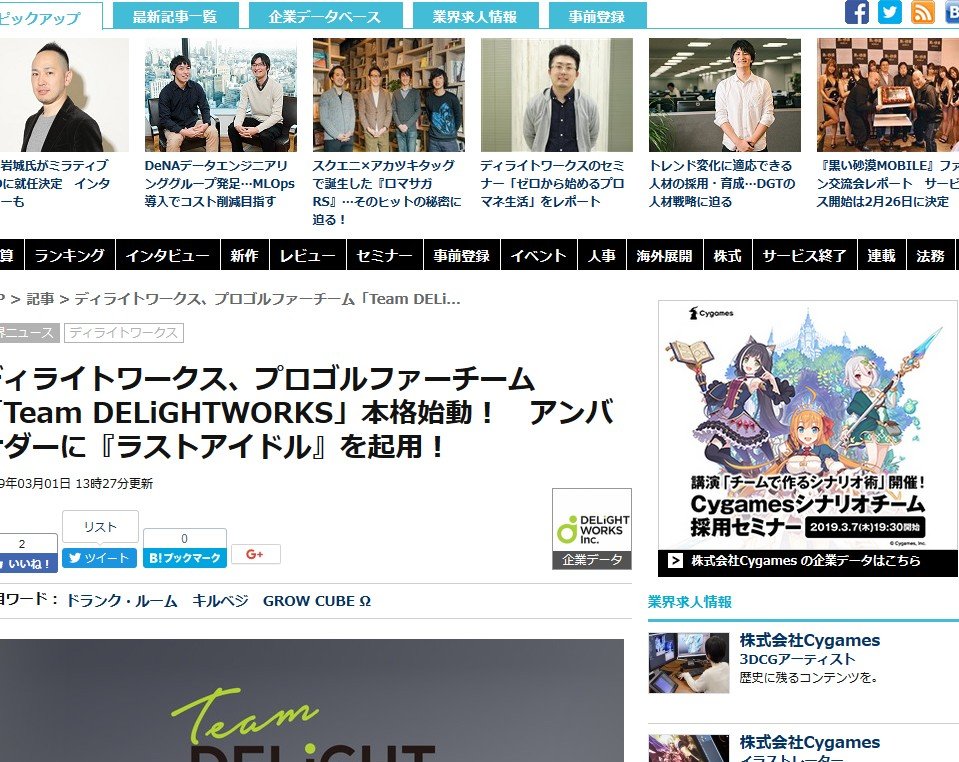
Task: Open the 最新記事一覧 tab
Action: pyautogui.click(x=175, y=16)
